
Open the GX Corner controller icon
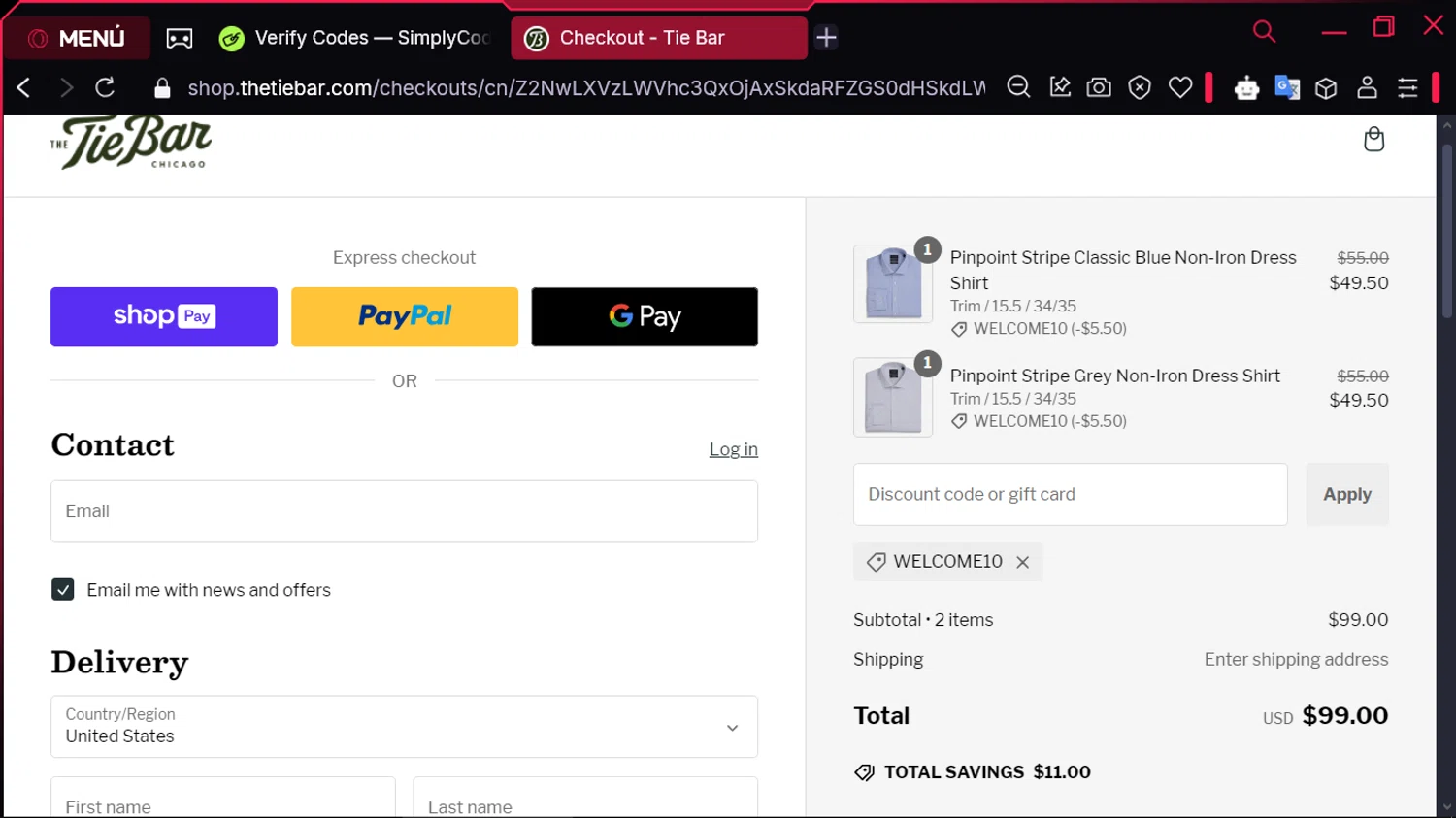point(180,38)
